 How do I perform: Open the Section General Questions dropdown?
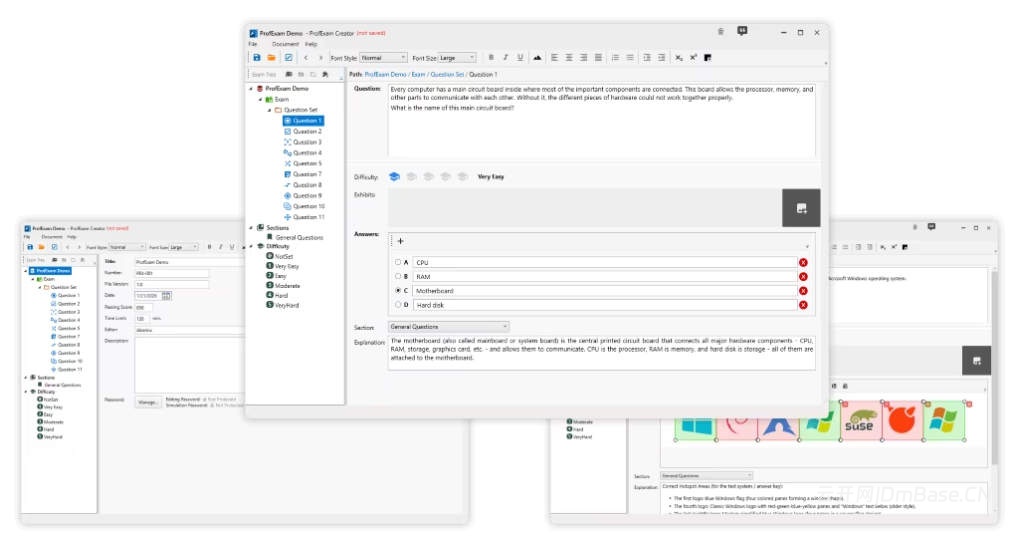tap(448, 327)
